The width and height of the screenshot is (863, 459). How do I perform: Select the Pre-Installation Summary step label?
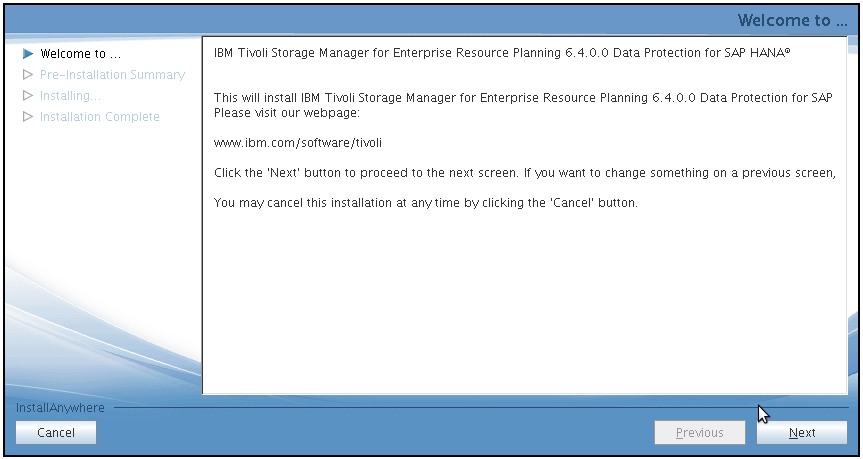coord(112,75)
